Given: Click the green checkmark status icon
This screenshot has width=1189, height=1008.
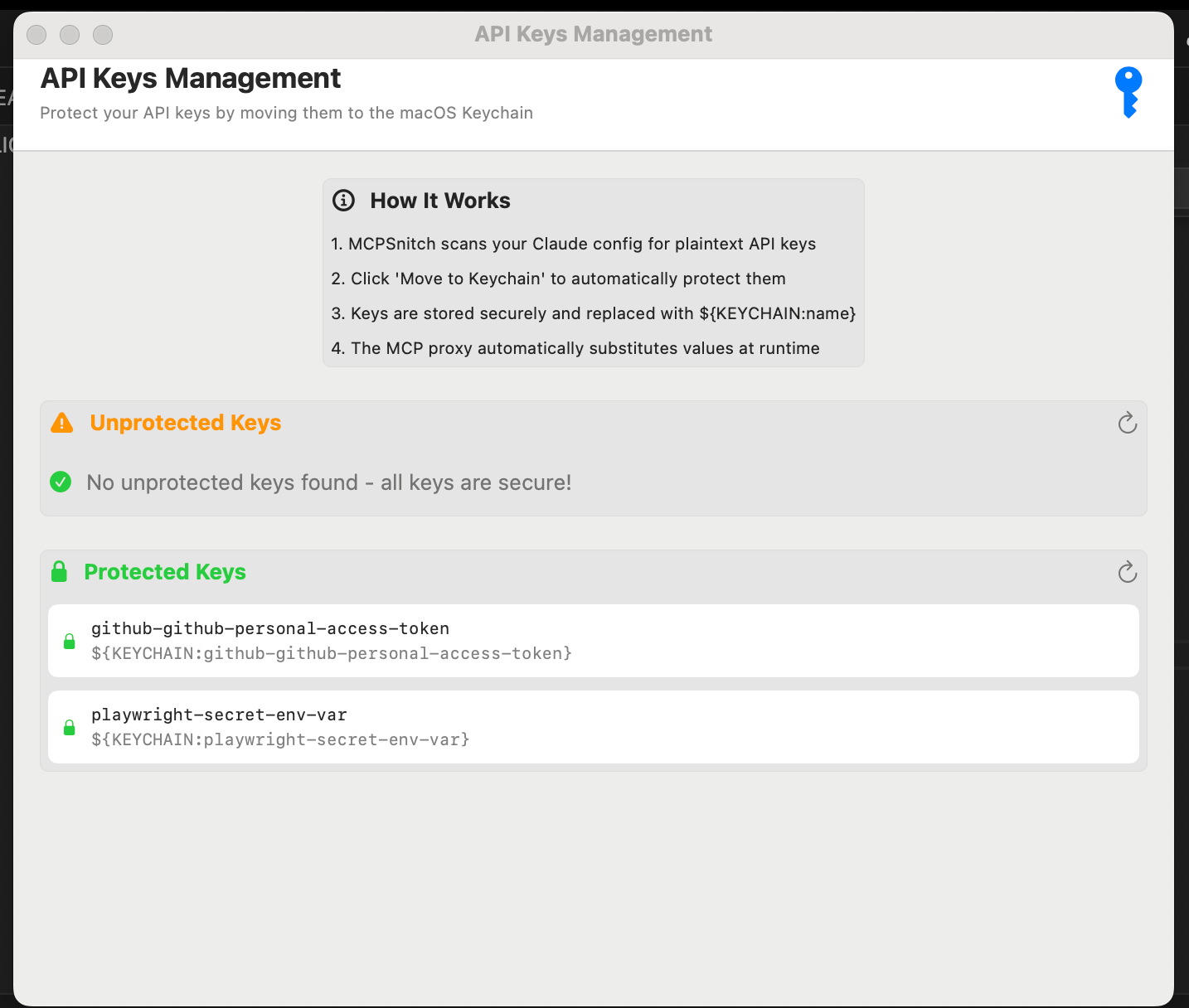Looking at the screenshot, I should point(61,482).
